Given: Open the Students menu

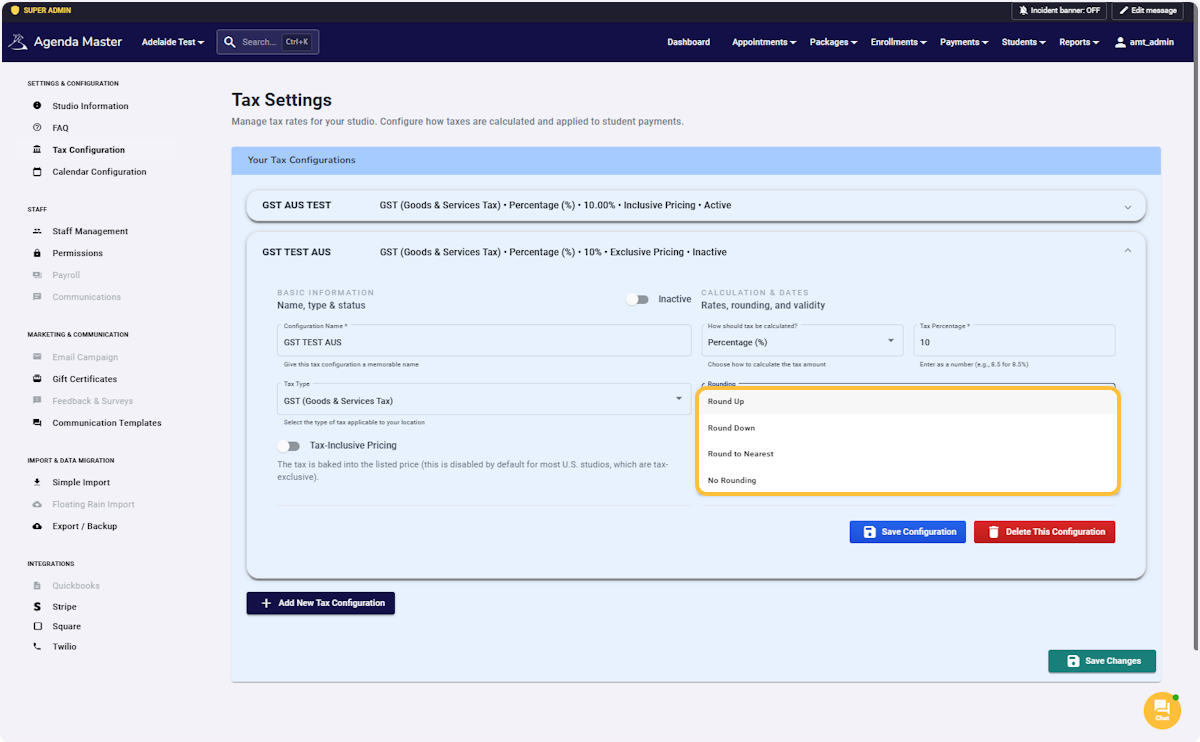Looking at the screenshot, I should click(x=1024, y=42).
